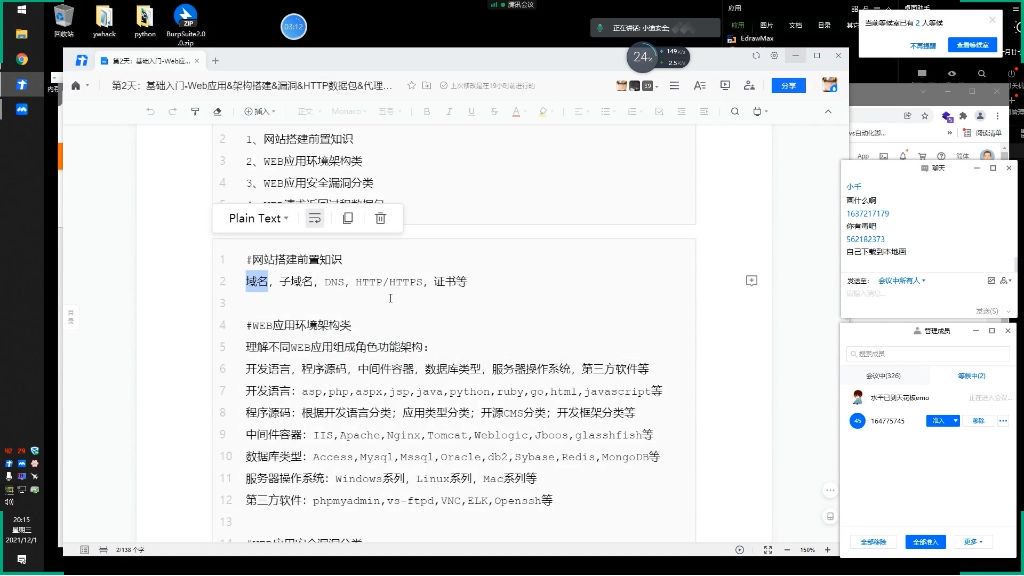Toggle word wrap in the code block

[x=315, y=219]
